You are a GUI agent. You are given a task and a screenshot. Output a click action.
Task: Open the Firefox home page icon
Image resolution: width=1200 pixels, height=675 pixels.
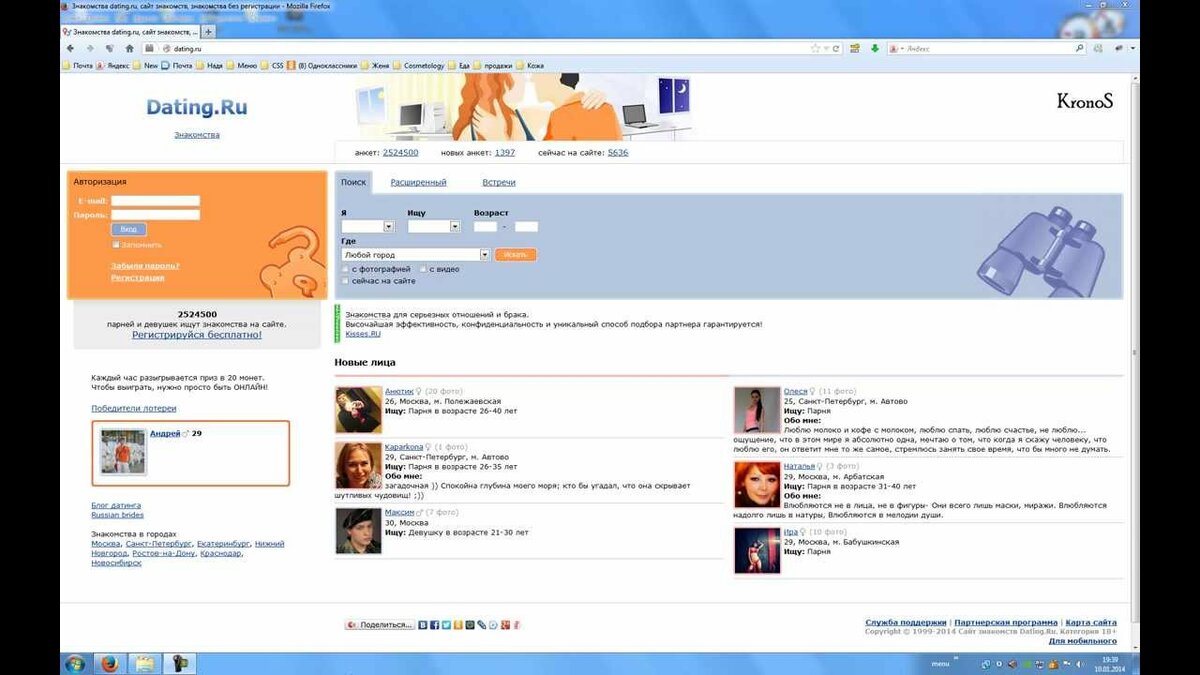click(129, 48)
